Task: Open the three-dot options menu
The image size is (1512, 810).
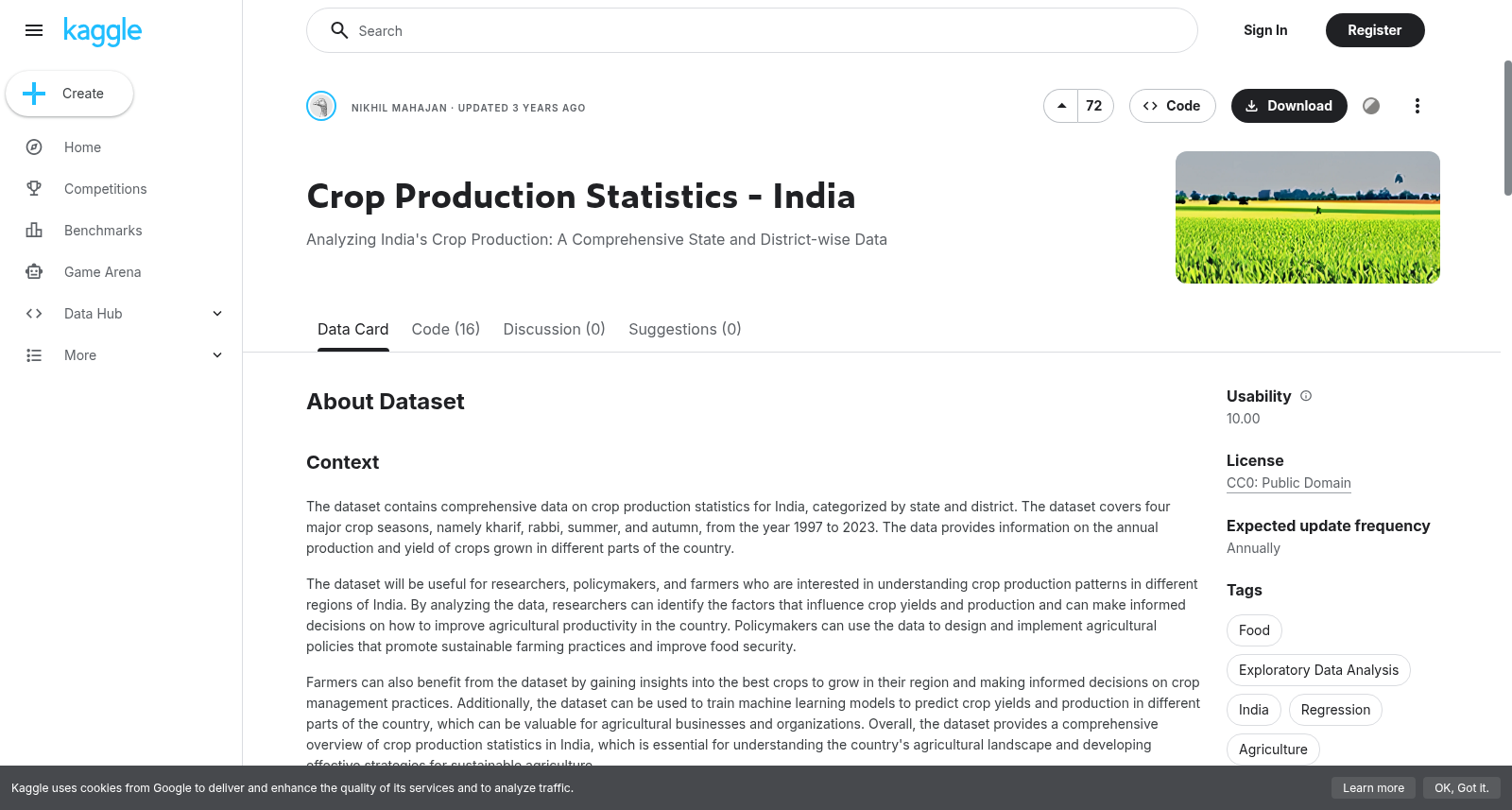Action: point(1417,106)
